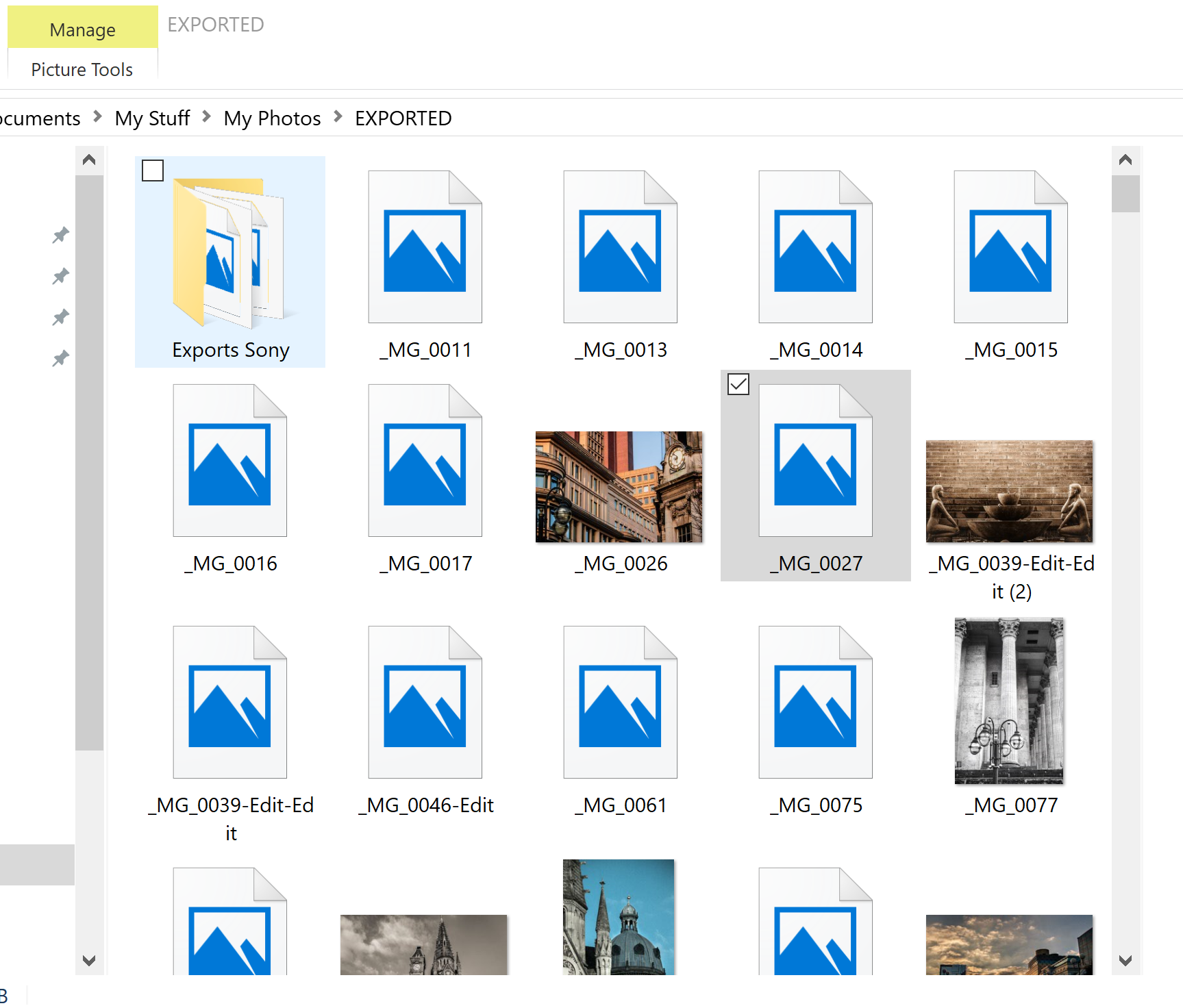
Task: Select the _MG_0016 image file icon
Action: click(230, 460)
